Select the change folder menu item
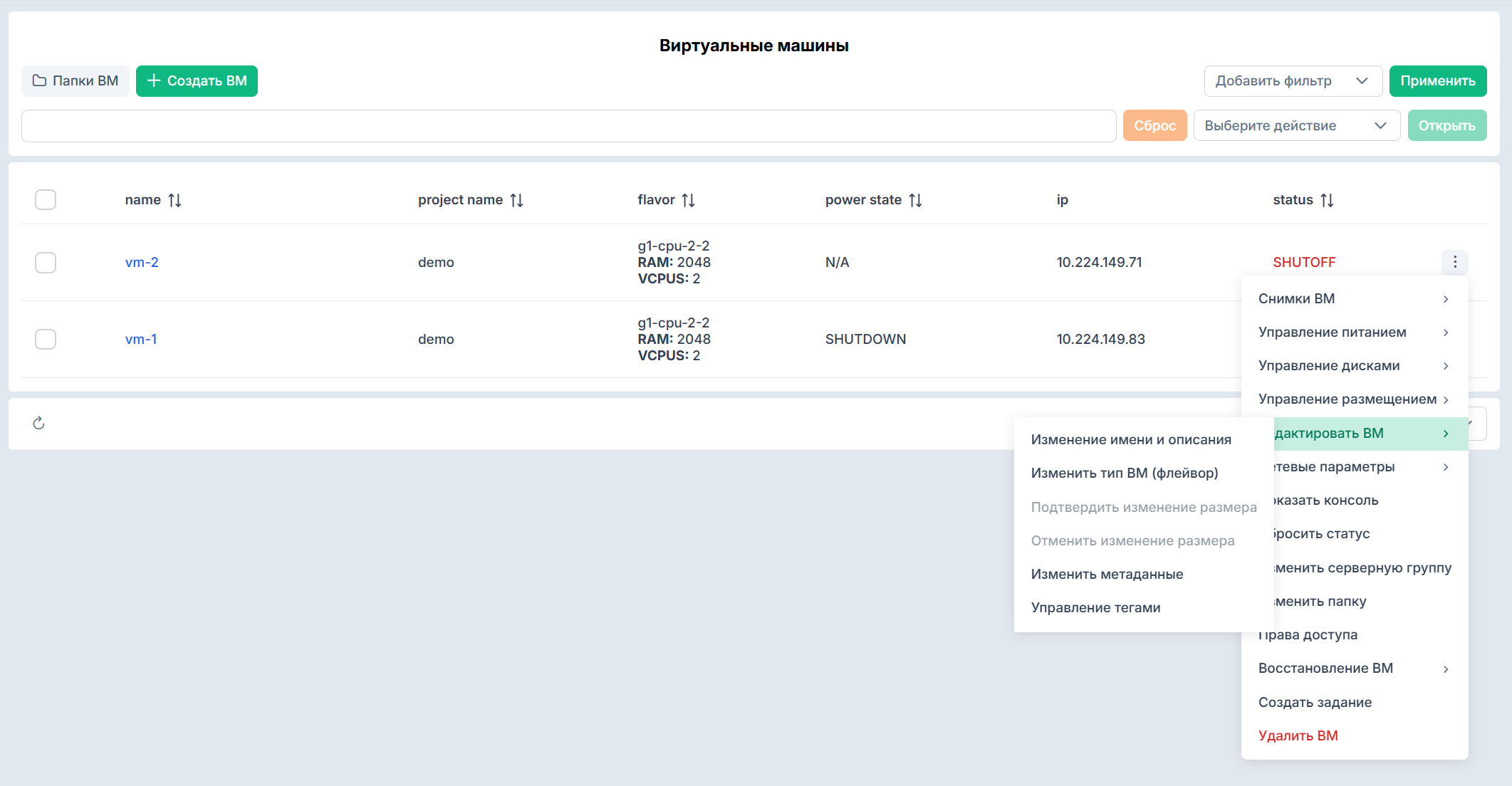This screenshot has height=786, width=1512. click(1370, 601)
